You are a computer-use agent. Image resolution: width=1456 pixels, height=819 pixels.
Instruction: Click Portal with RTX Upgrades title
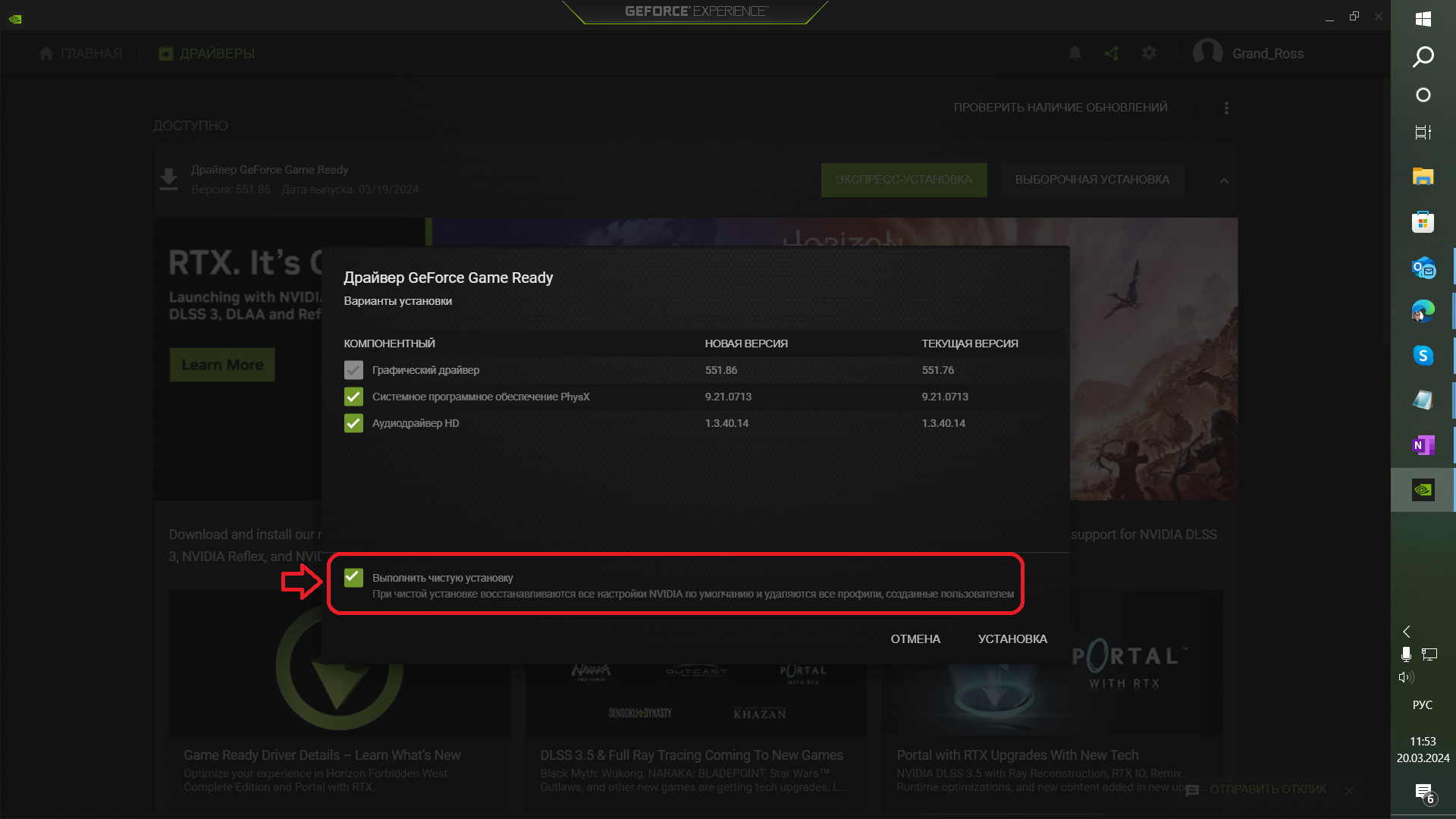pyautogui.click(x=1018, y=755)
